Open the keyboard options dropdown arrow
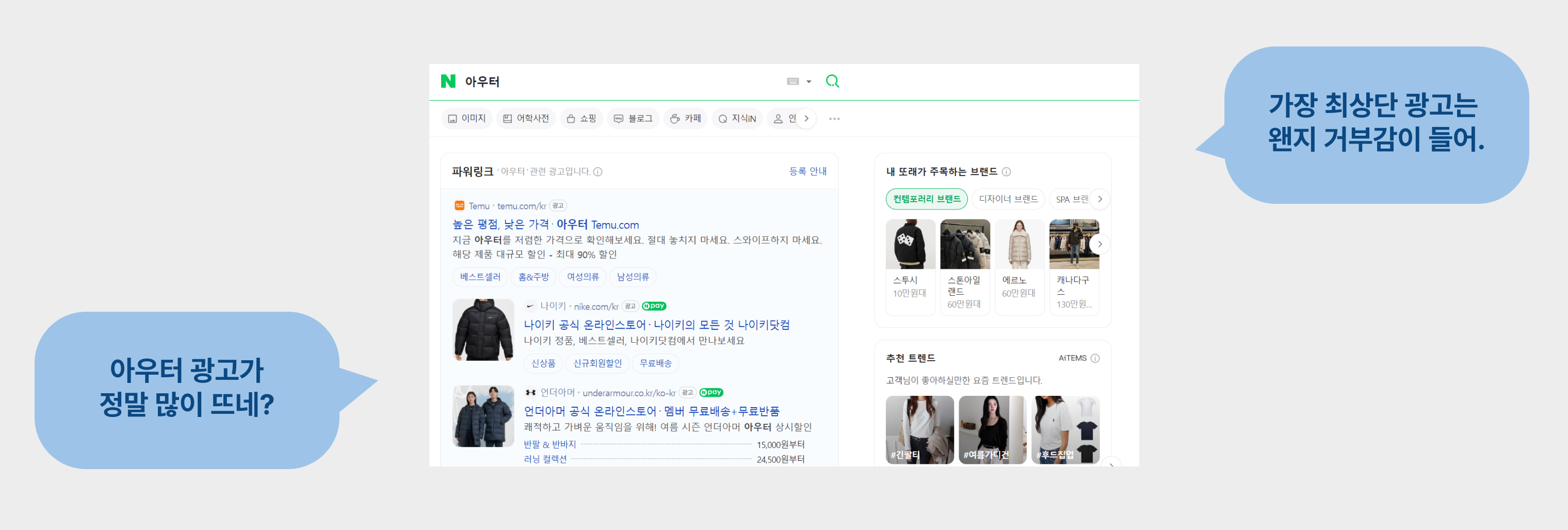The height and width of the screenshot is (530, 1568). 809,81
